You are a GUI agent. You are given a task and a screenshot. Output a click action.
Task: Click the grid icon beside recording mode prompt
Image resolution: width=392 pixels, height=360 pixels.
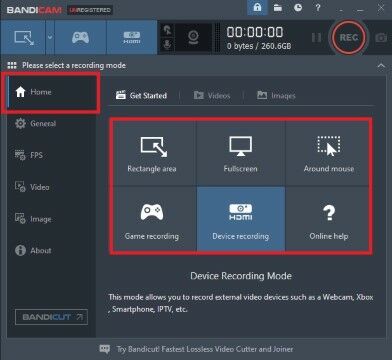coord(12,65)
